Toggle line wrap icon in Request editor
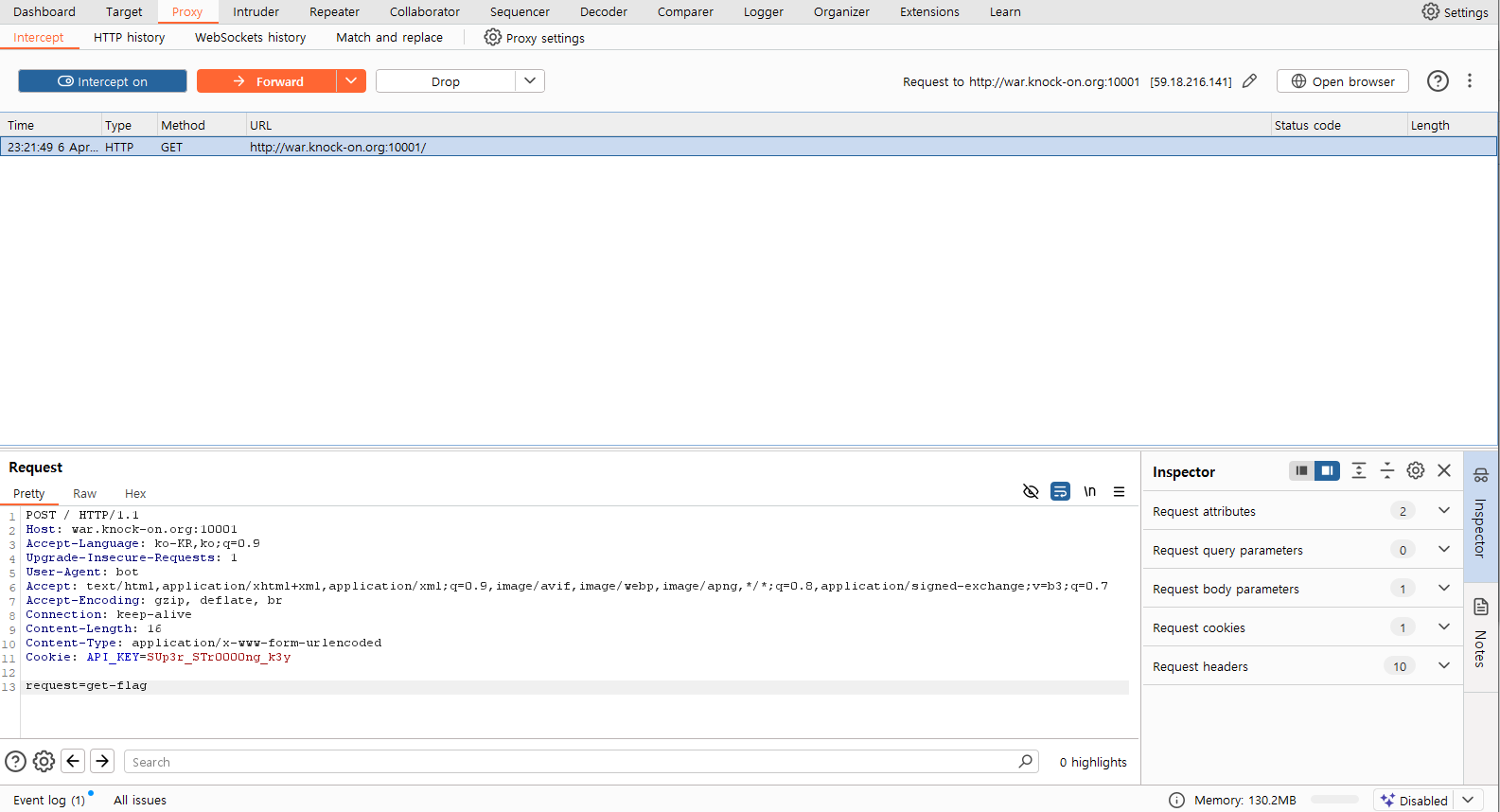 click(x=1060, y=491)
